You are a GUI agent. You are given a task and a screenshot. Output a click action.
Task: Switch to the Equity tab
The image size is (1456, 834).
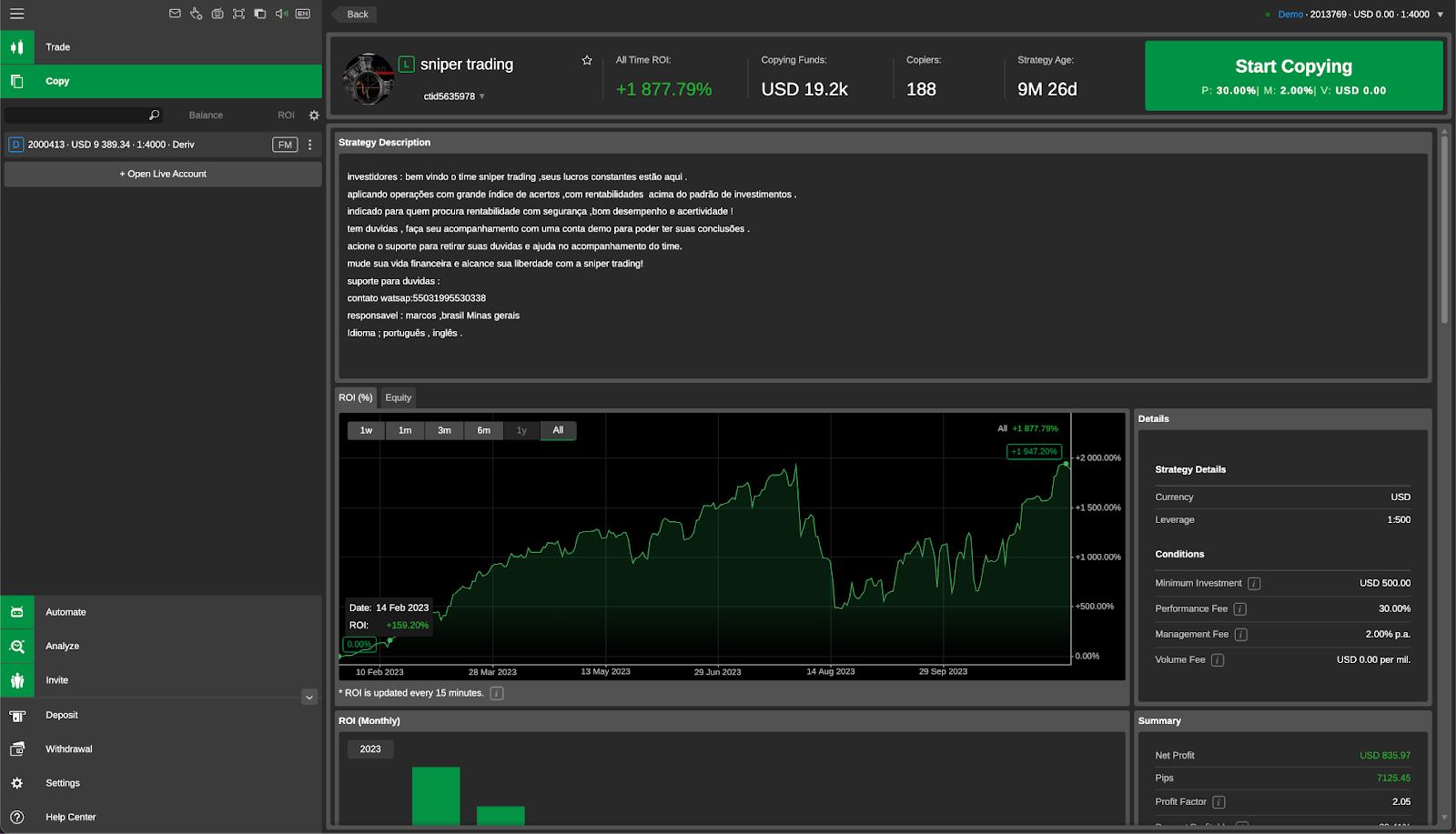click(x=398, y=397)
